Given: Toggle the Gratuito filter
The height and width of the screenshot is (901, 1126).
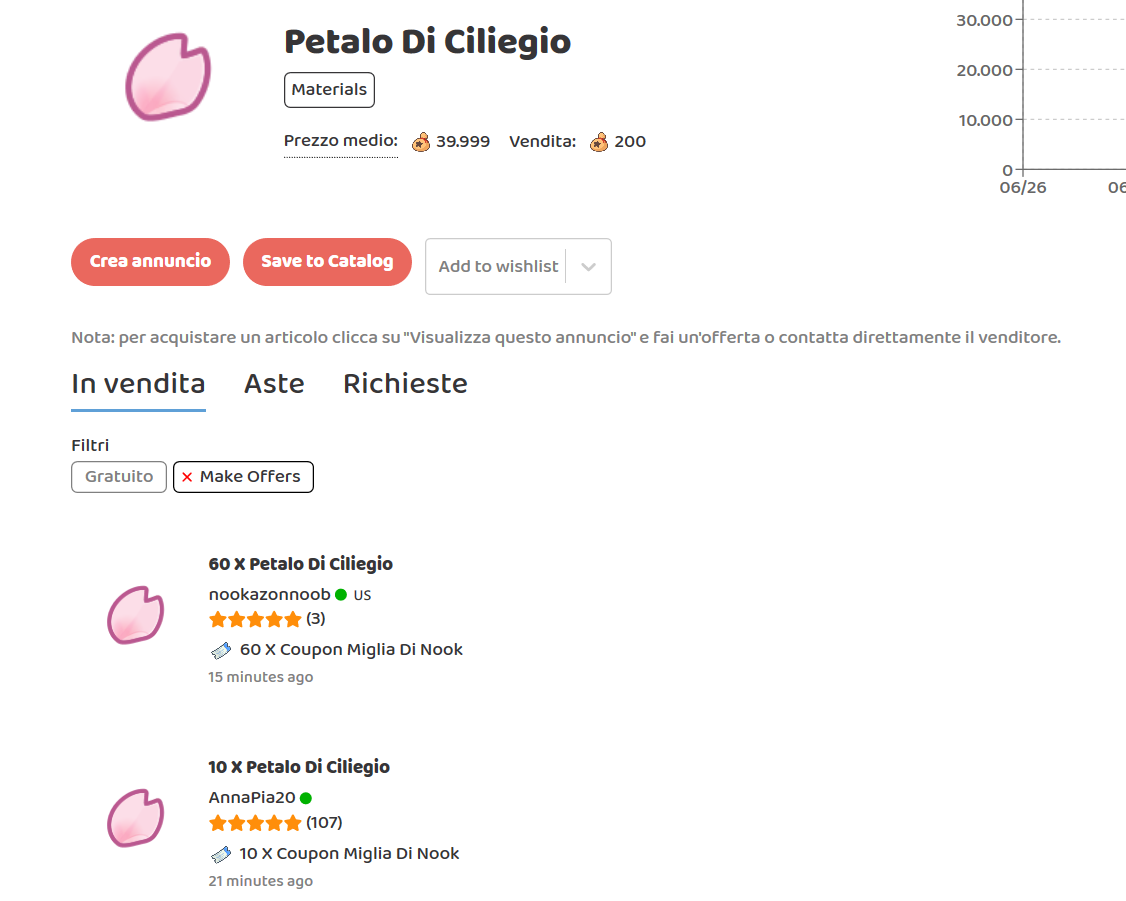Looking at the screenshot, I should point(119,477).
